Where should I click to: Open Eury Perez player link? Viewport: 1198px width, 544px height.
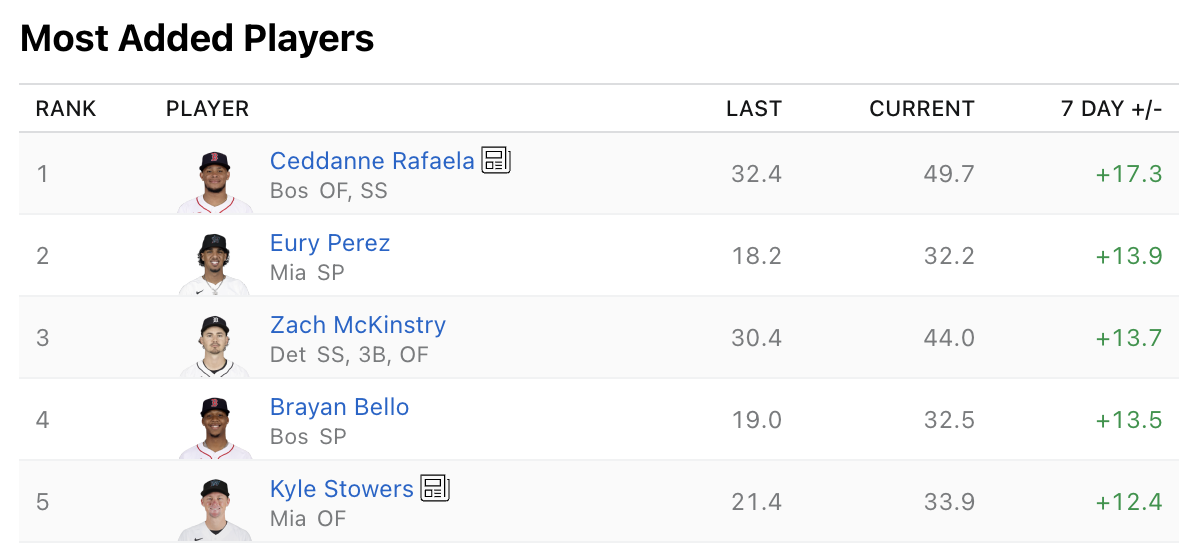(330, 243)
